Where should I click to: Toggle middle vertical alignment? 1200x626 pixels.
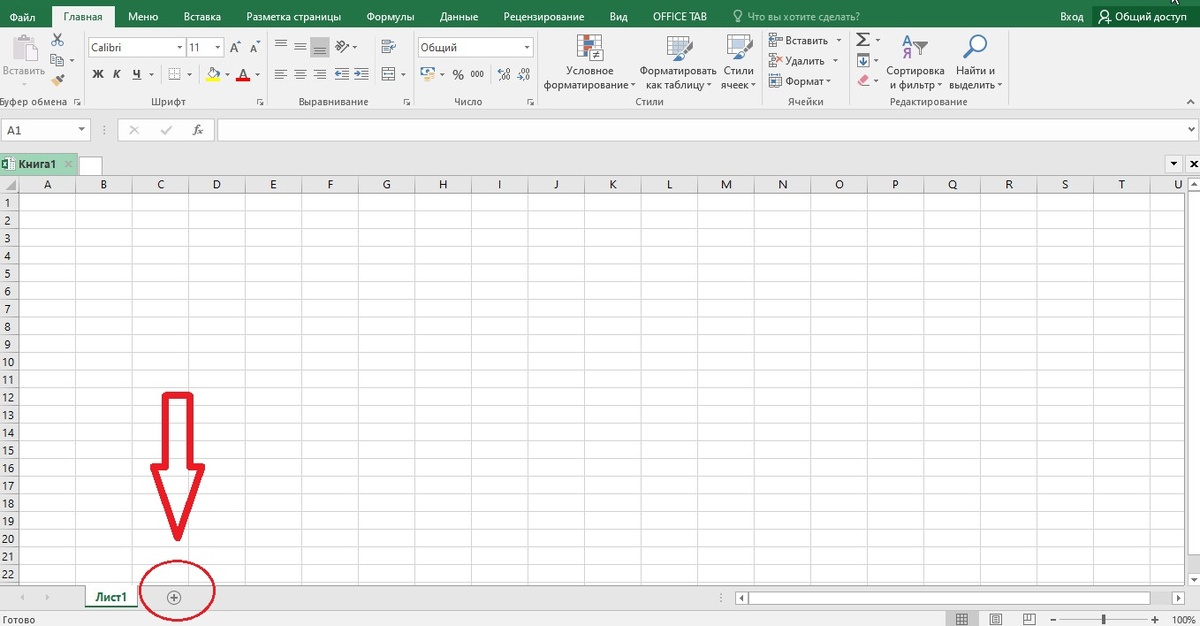click(300, 47)
